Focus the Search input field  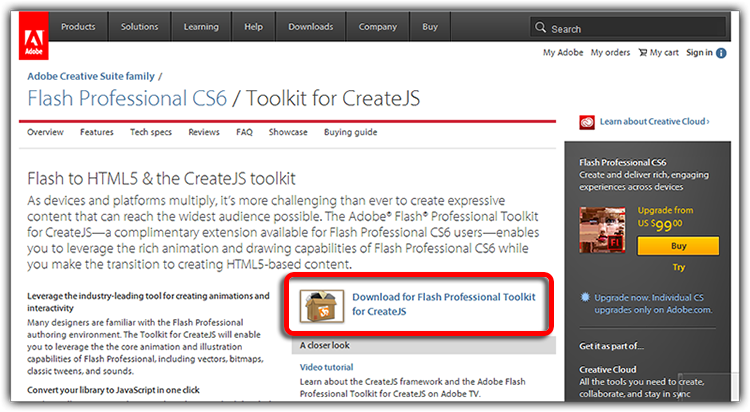tap(628, 28)
